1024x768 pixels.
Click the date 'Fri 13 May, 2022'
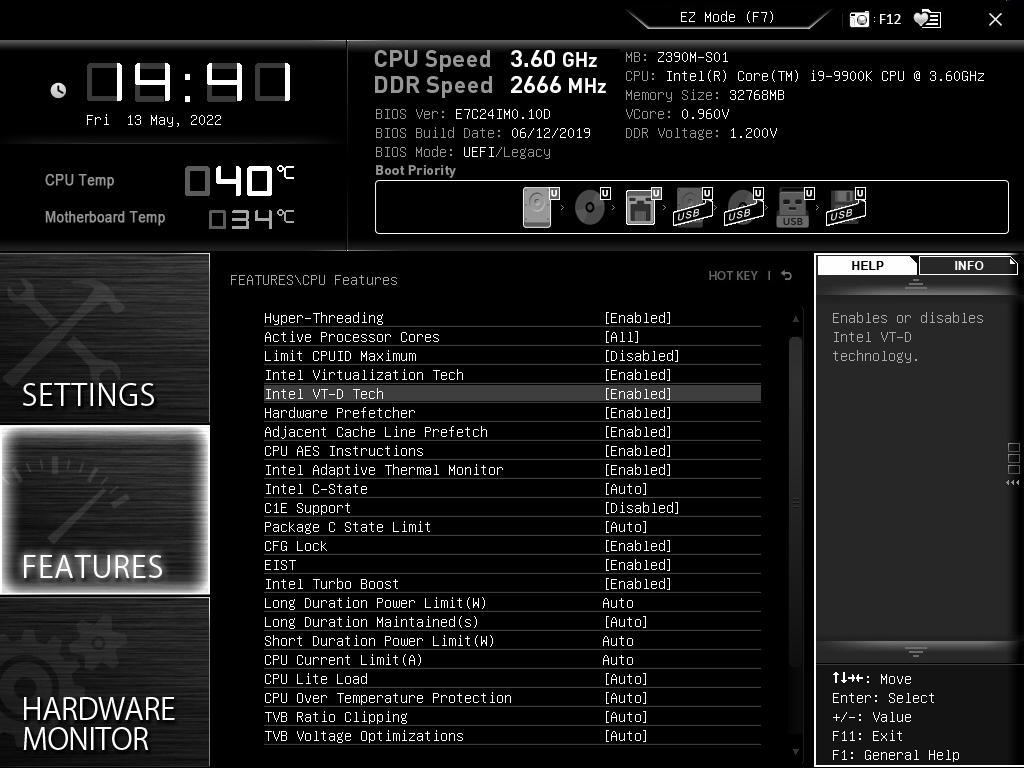154,120
